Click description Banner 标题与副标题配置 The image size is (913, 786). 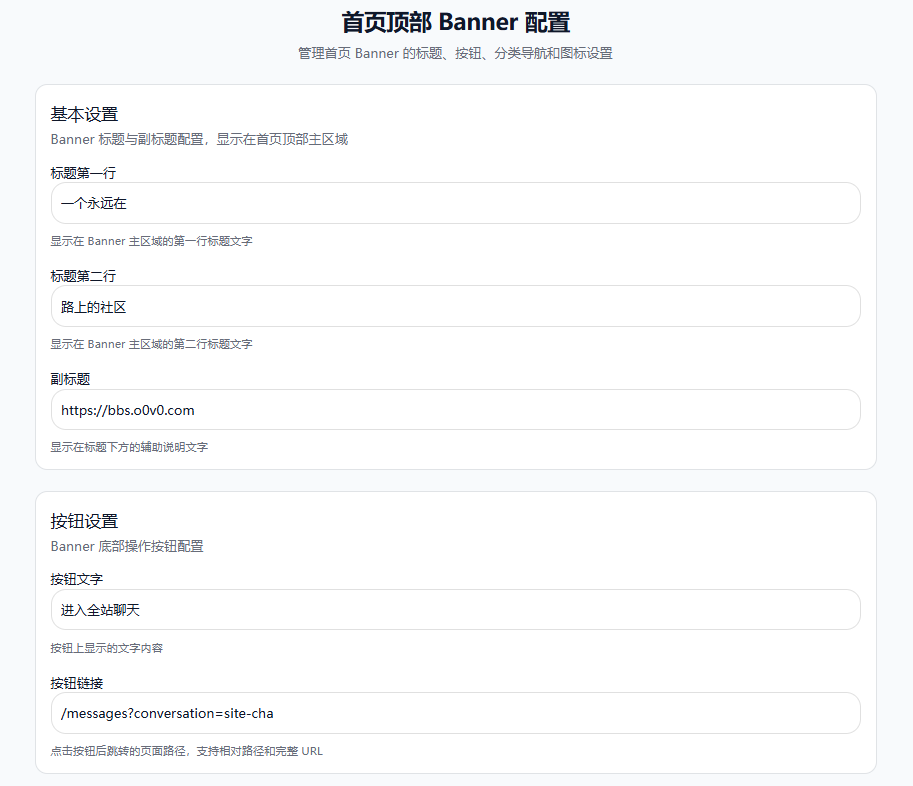coord(199,139)
